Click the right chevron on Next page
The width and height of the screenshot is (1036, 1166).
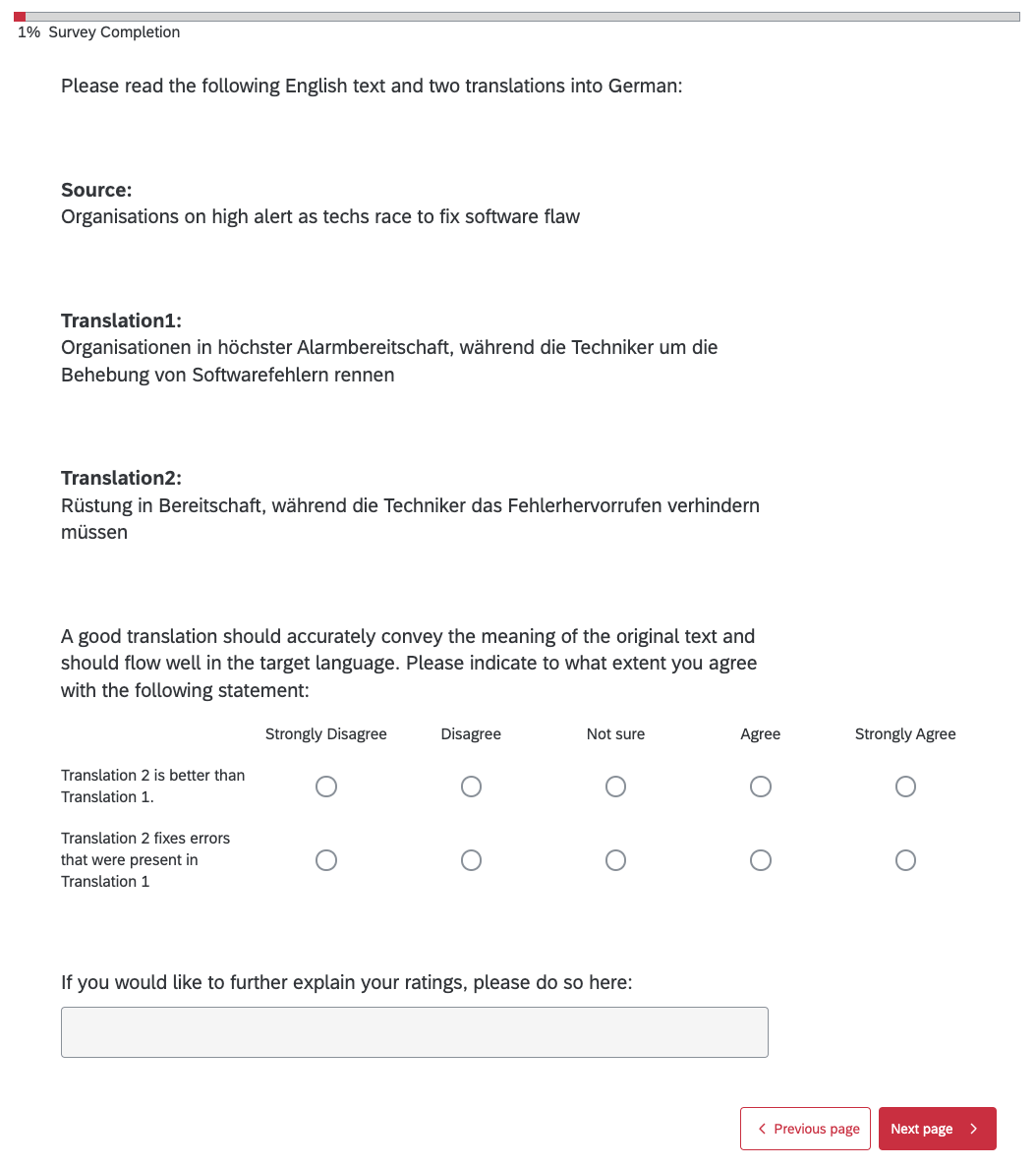[x=974, y=1129]
